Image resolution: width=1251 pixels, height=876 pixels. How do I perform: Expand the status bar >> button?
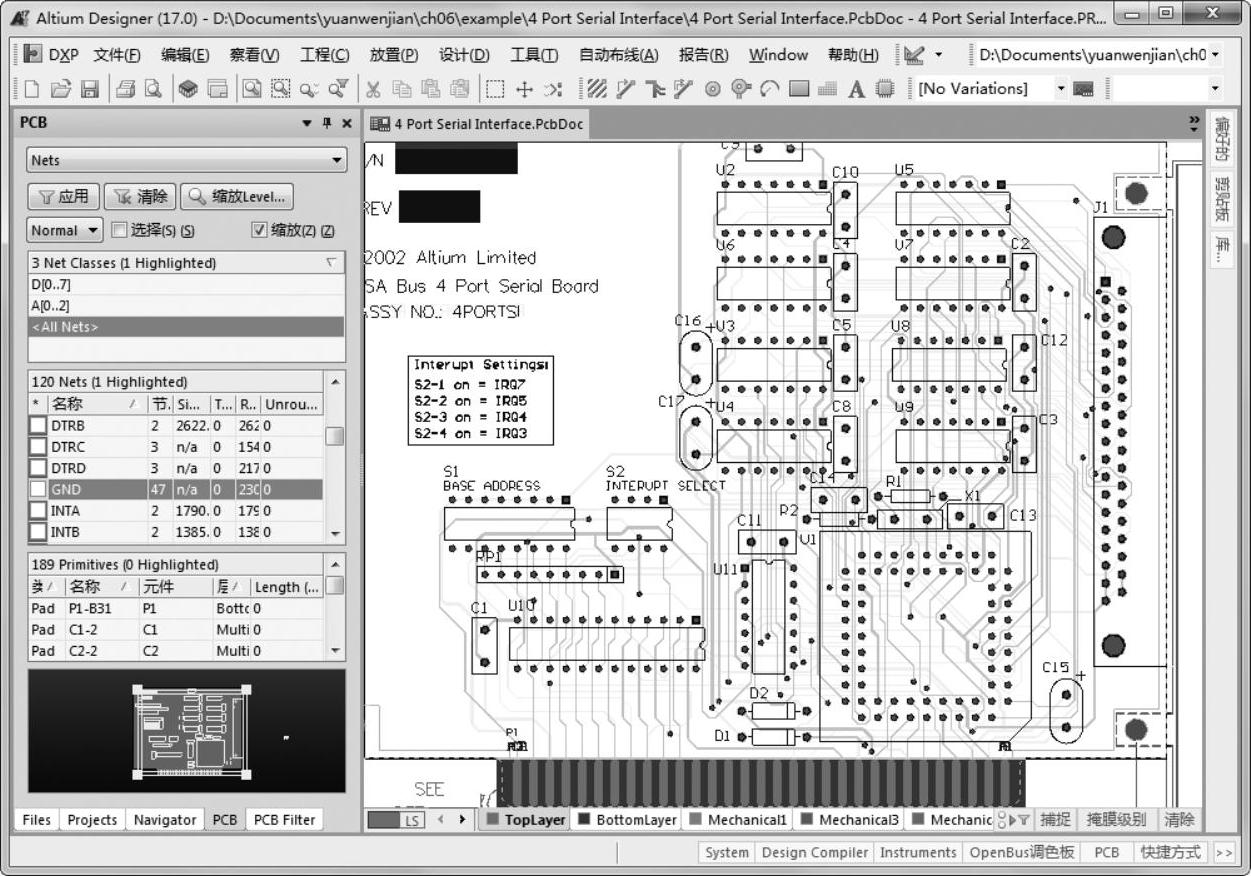1225,852
